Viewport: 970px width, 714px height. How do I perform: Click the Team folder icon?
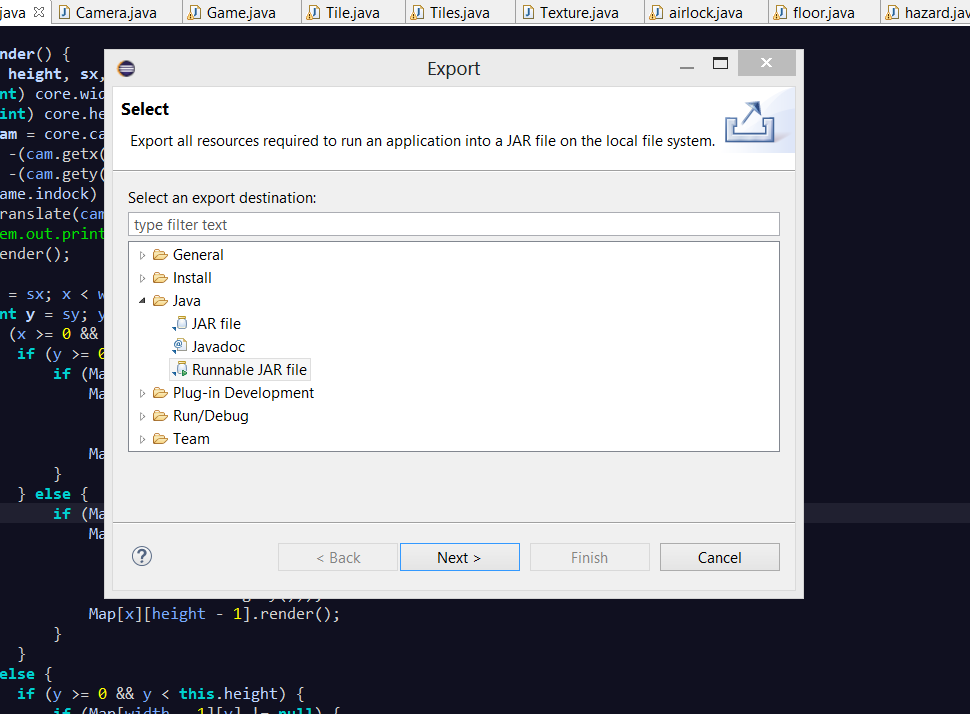click(x=160, y=439)
